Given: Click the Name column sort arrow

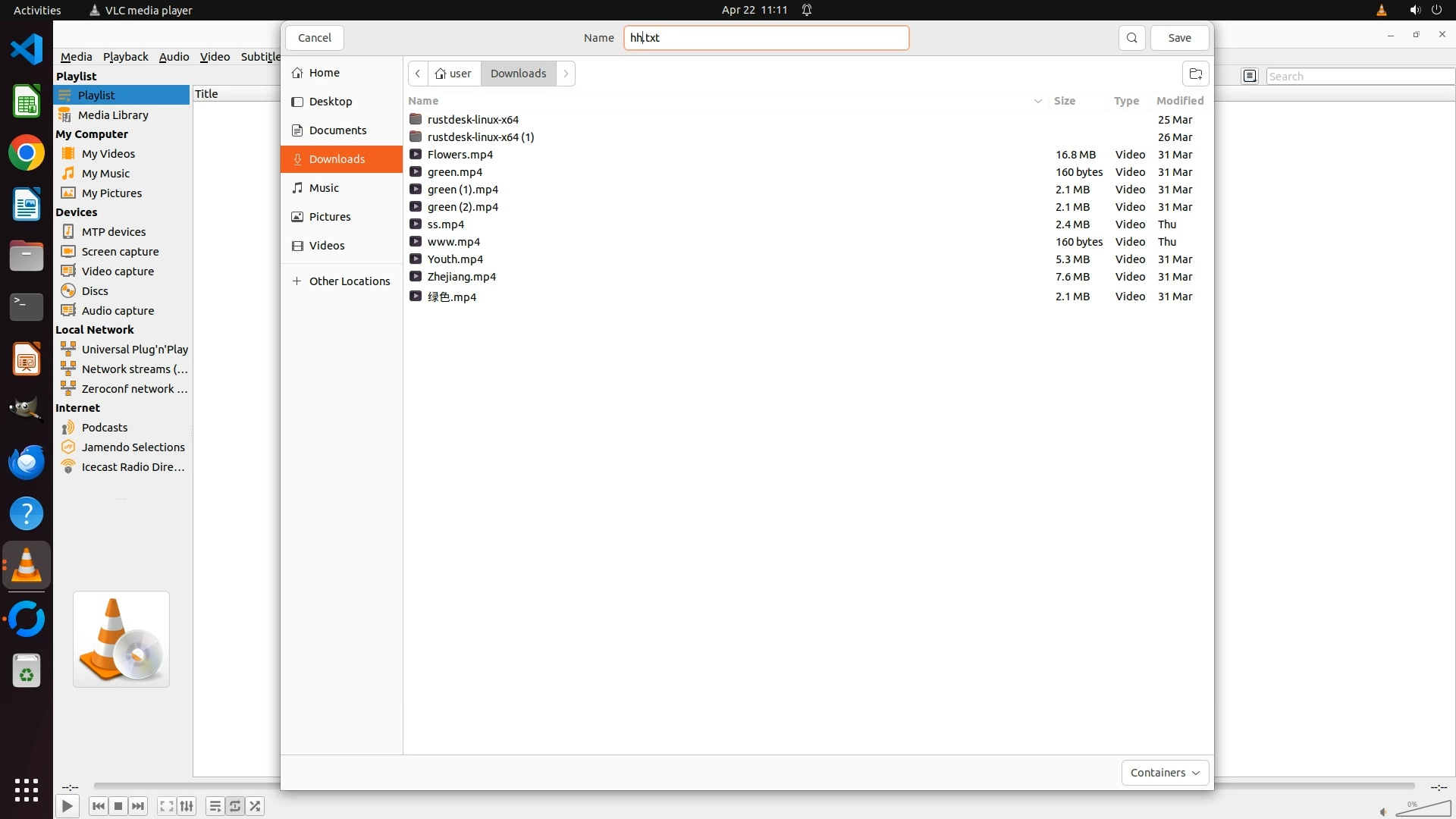Looking at the screenshot, I should click(1037, 101).
